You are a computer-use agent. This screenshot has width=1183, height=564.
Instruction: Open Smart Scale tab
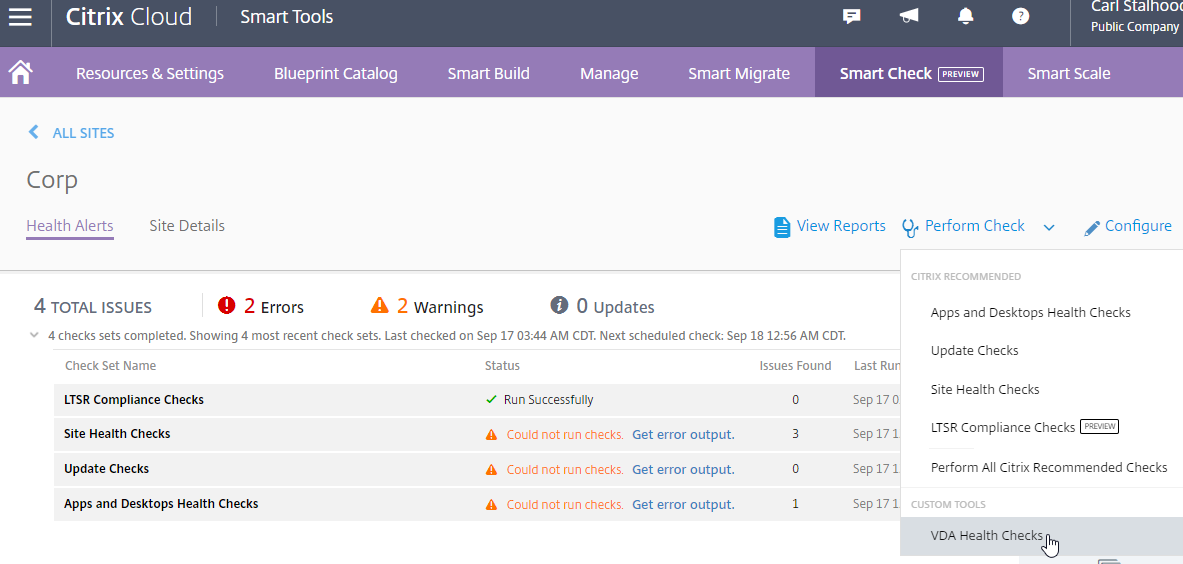click(x=1069, y=73)
